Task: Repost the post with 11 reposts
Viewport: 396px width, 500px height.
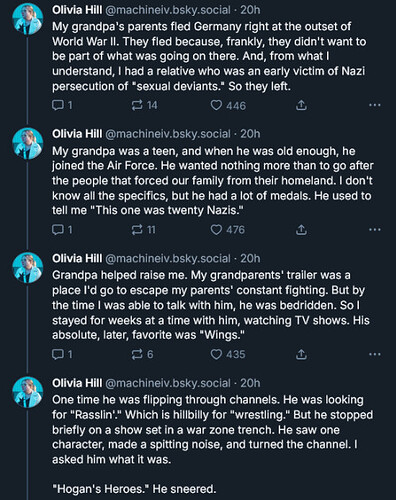Action: 144,230
